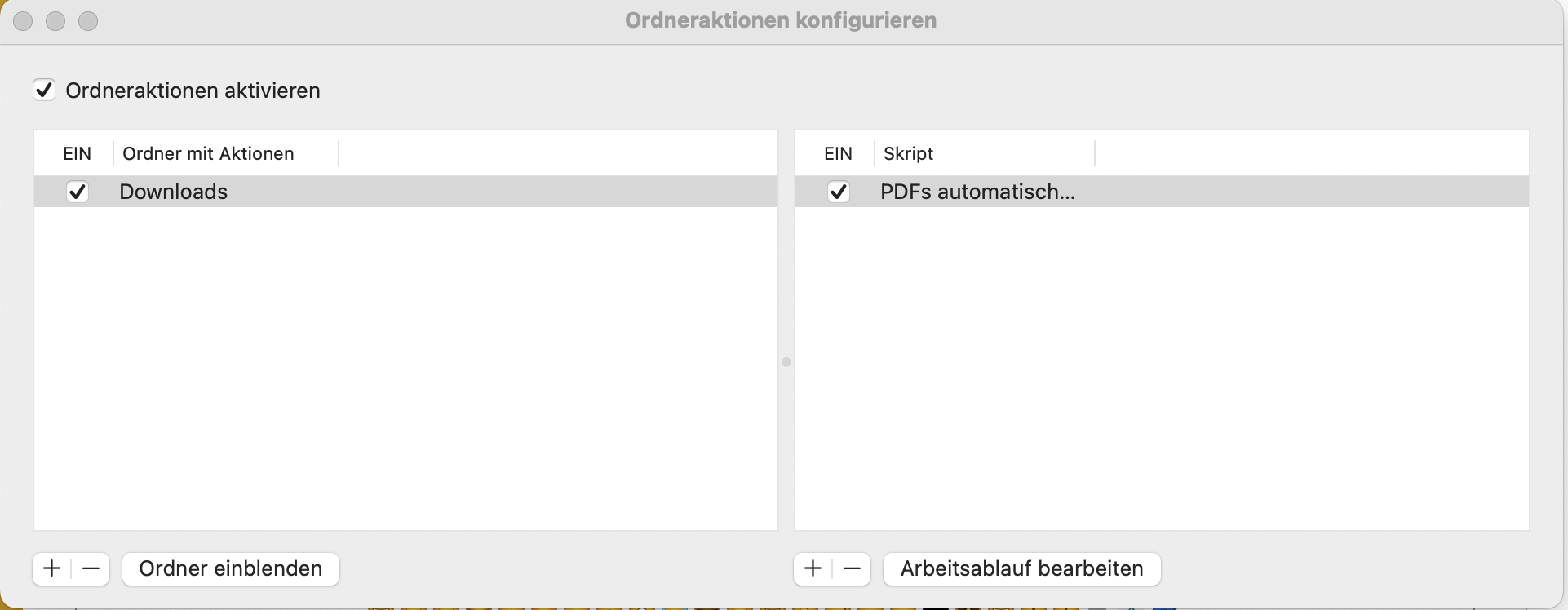The image size is (1568, 610).
Task: Click the EIN header in scripts table
Action: 838,153
